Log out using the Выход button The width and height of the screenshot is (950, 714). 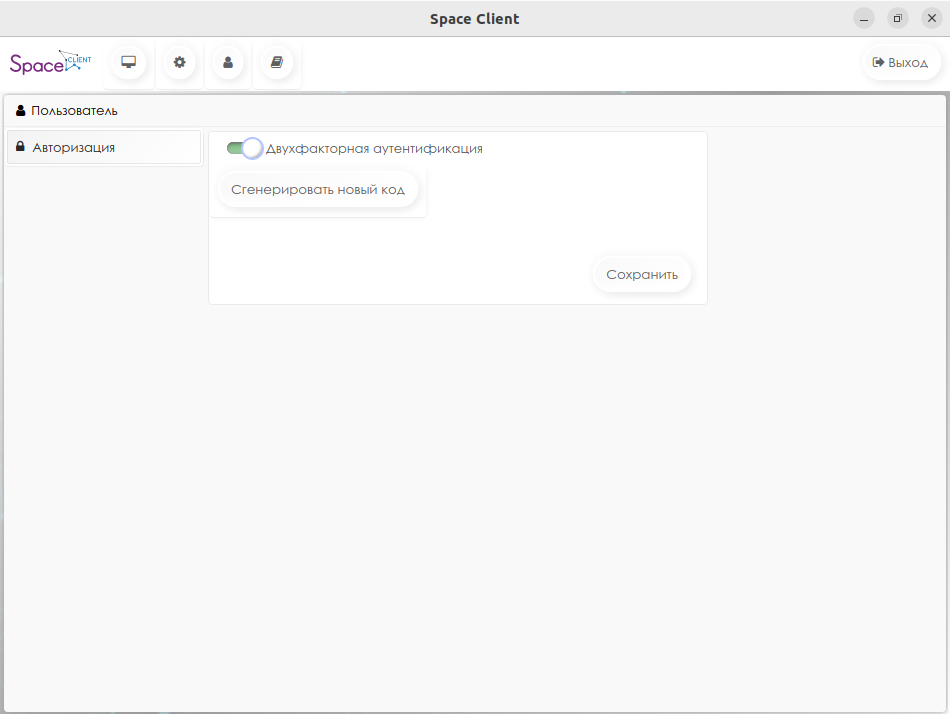[x=901, y=62]
